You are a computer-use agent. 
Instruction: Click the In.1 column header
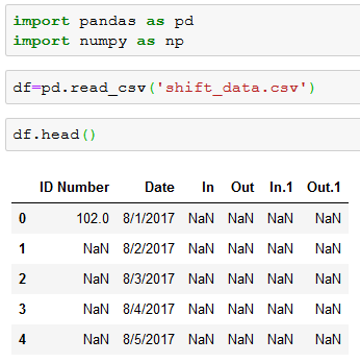(x=281, y=187)
